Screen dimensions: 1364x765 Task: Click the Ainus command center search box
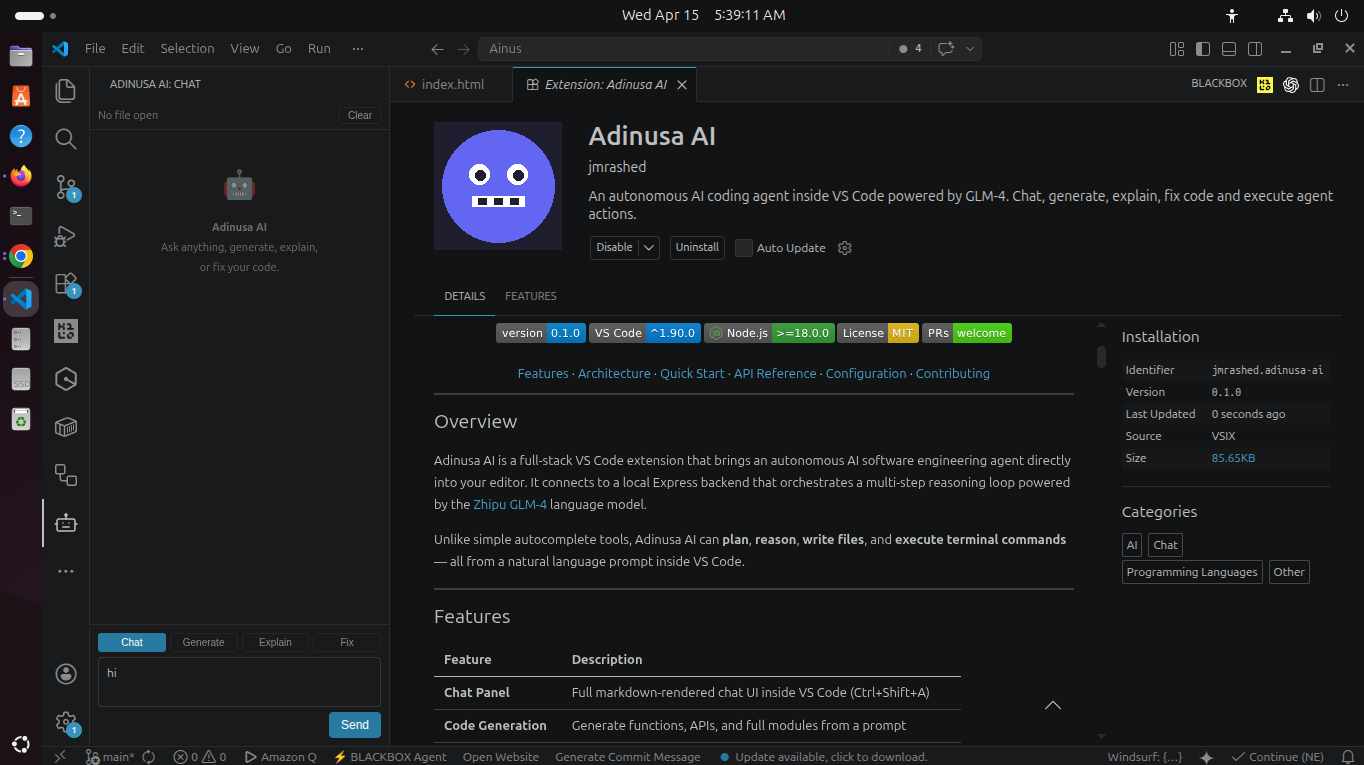(x=683, y=48)
